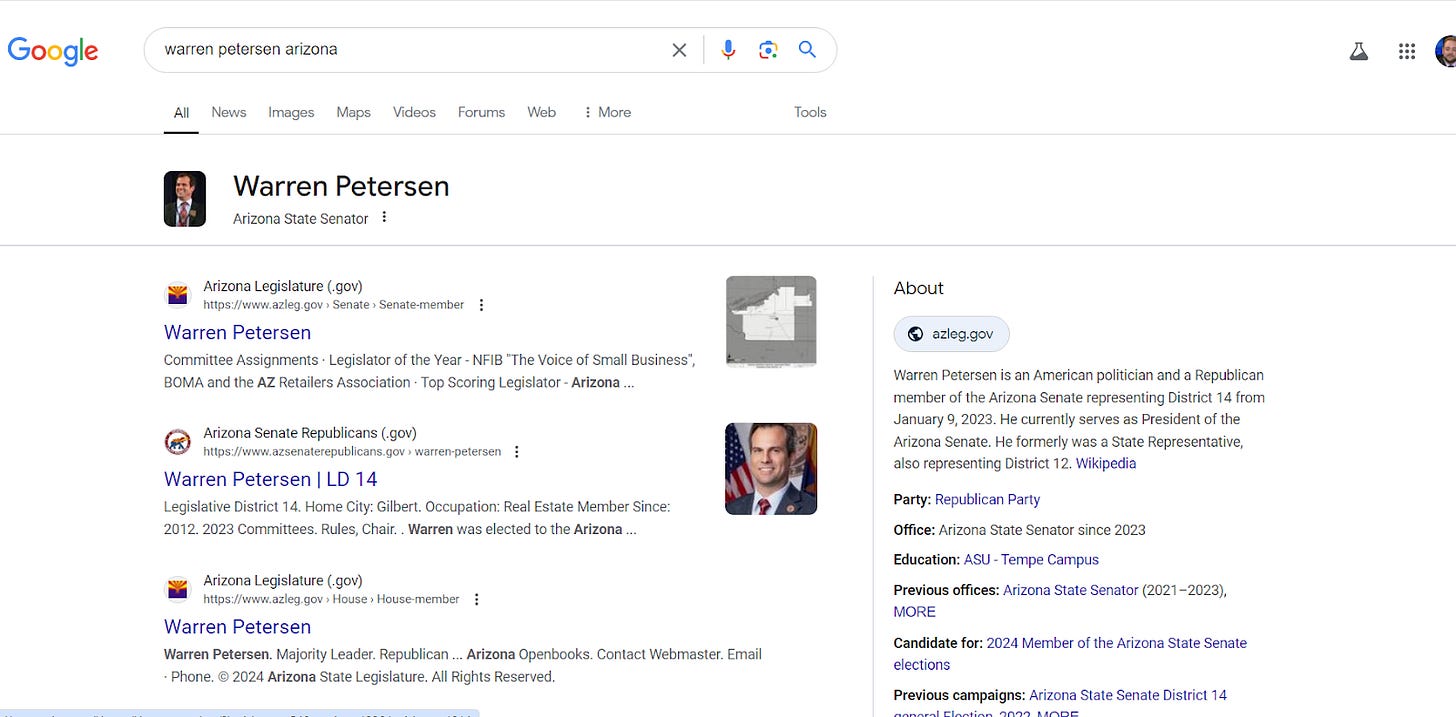This screenshot has width=1456, height=717.
Task: Switch to the Videos tab
Action: 414,112
